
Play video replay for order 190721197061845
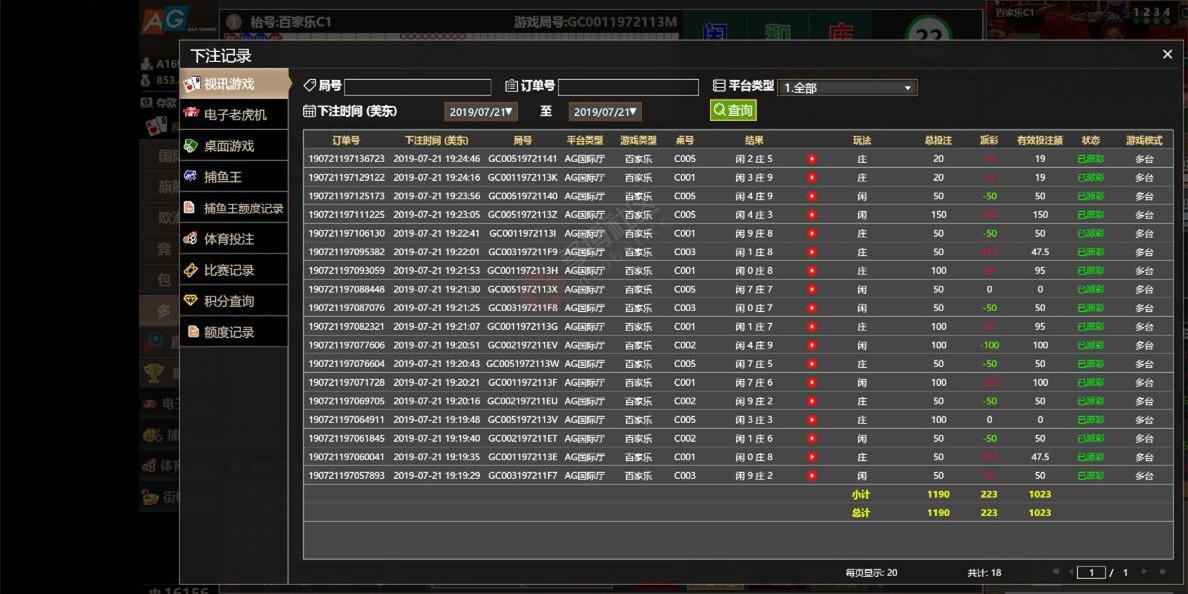point(811,438)
